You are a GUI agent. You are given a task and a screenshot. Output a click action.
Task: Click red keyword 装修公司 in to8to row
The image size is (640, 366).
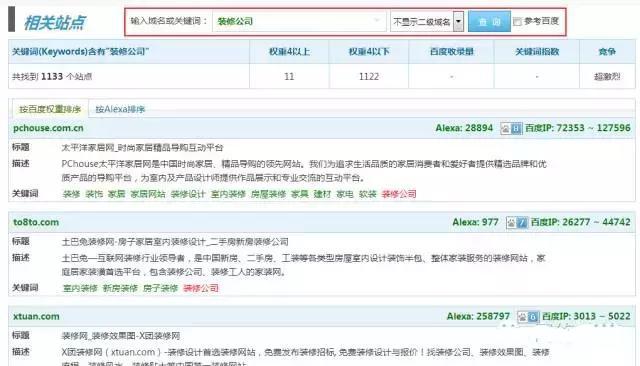tap(201, 288)
